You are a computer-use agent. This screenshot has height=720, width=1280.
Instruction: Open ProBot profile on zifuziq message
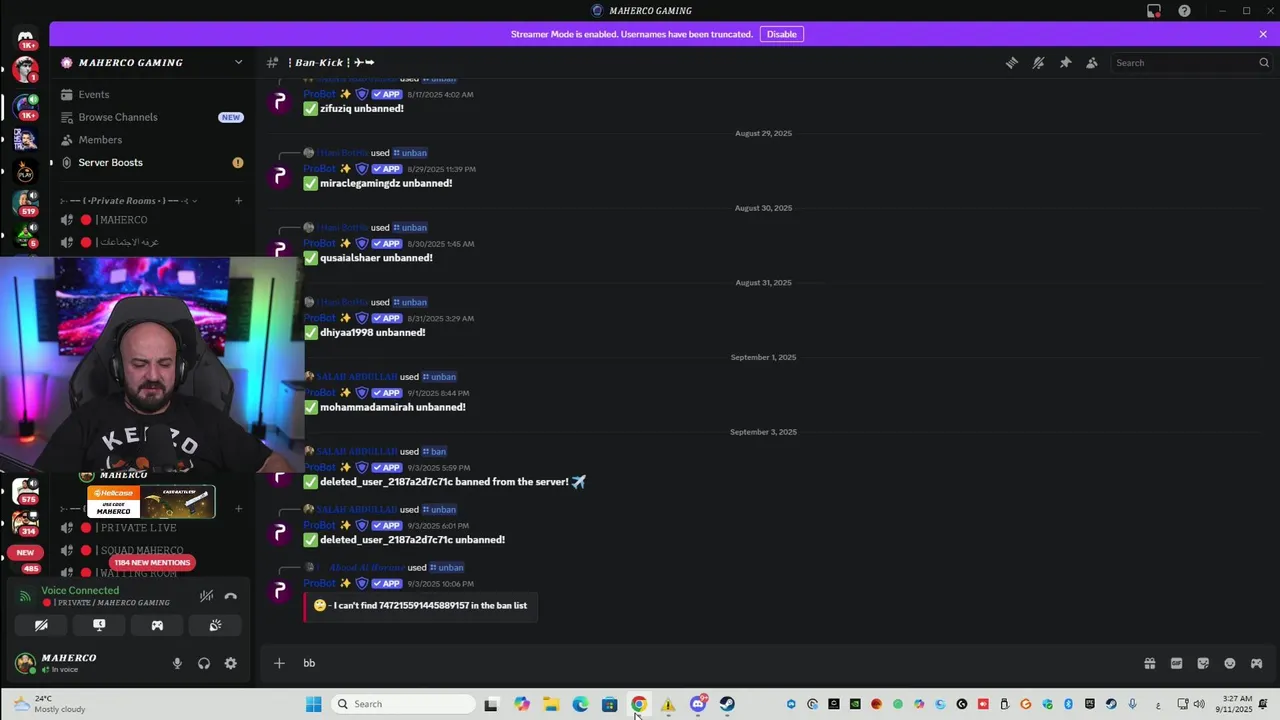pos(320,94)
